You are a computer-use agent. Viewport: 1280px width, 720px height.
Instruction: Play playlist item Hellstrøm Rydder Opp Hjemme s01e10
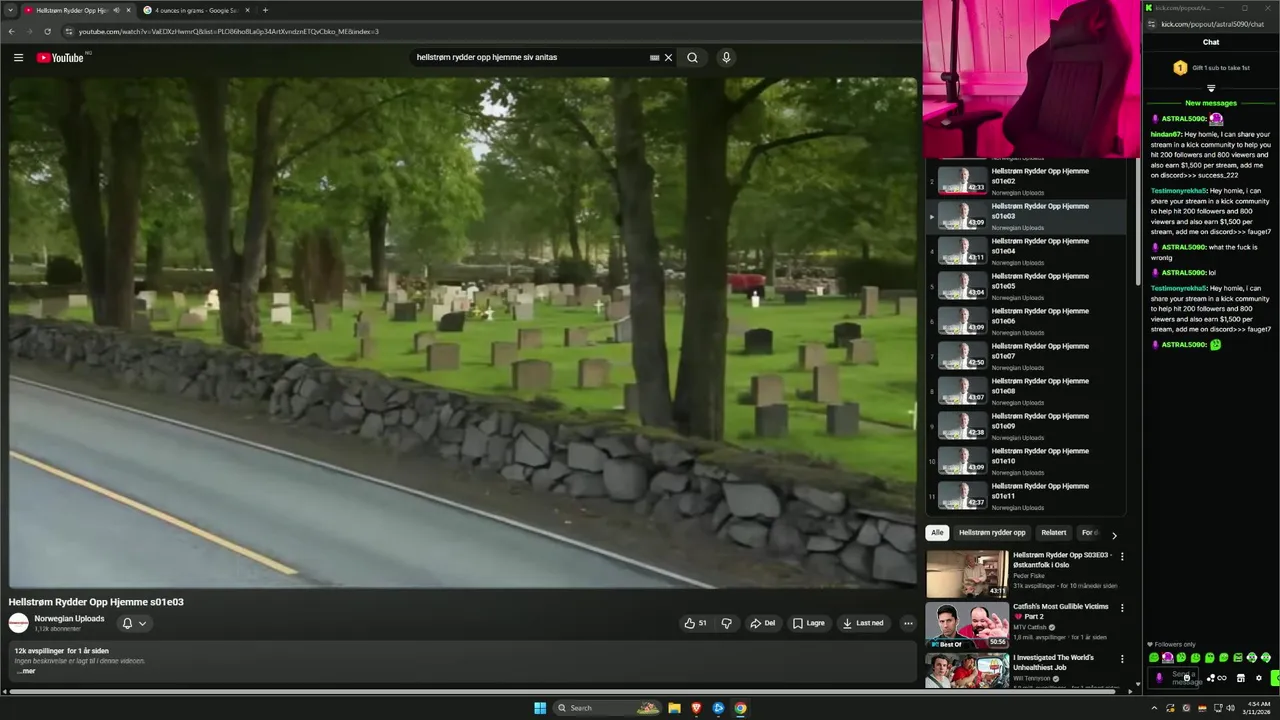coord(1028,461)
